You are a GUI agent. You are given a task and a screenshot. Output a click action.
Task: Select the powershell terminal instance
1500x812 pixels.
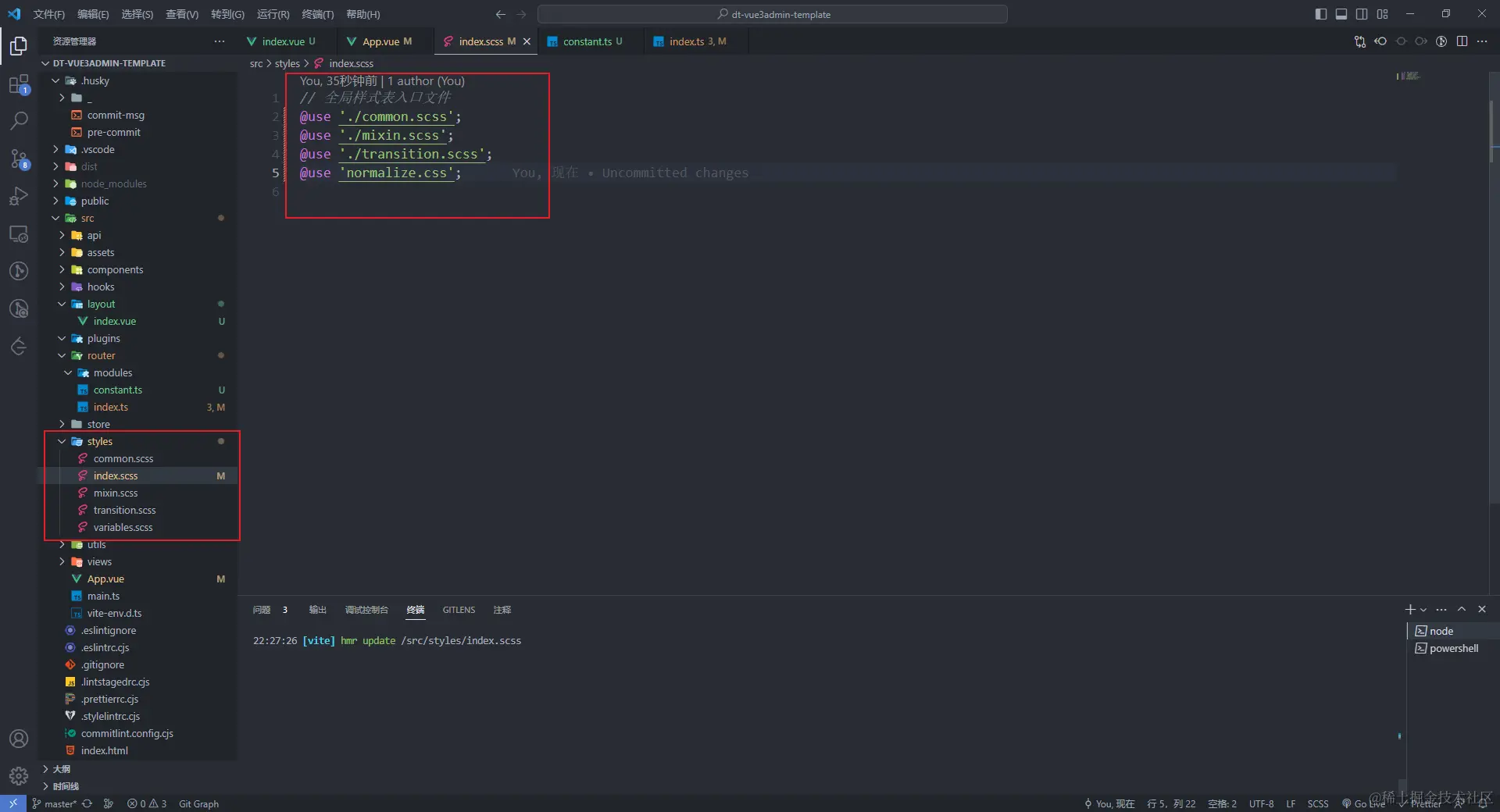click(1453, 648)
